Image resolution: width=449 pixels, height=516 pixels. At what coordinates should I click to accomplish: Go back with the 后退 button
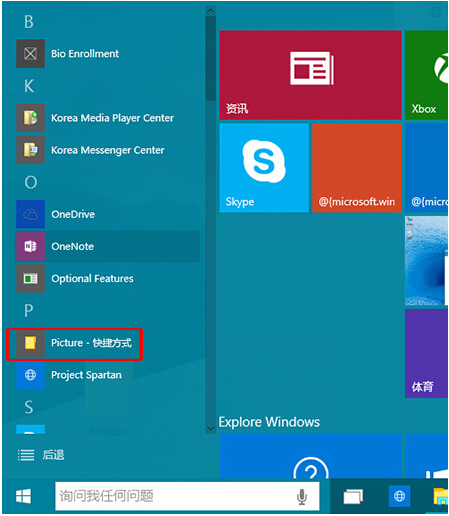pos(41,455)
